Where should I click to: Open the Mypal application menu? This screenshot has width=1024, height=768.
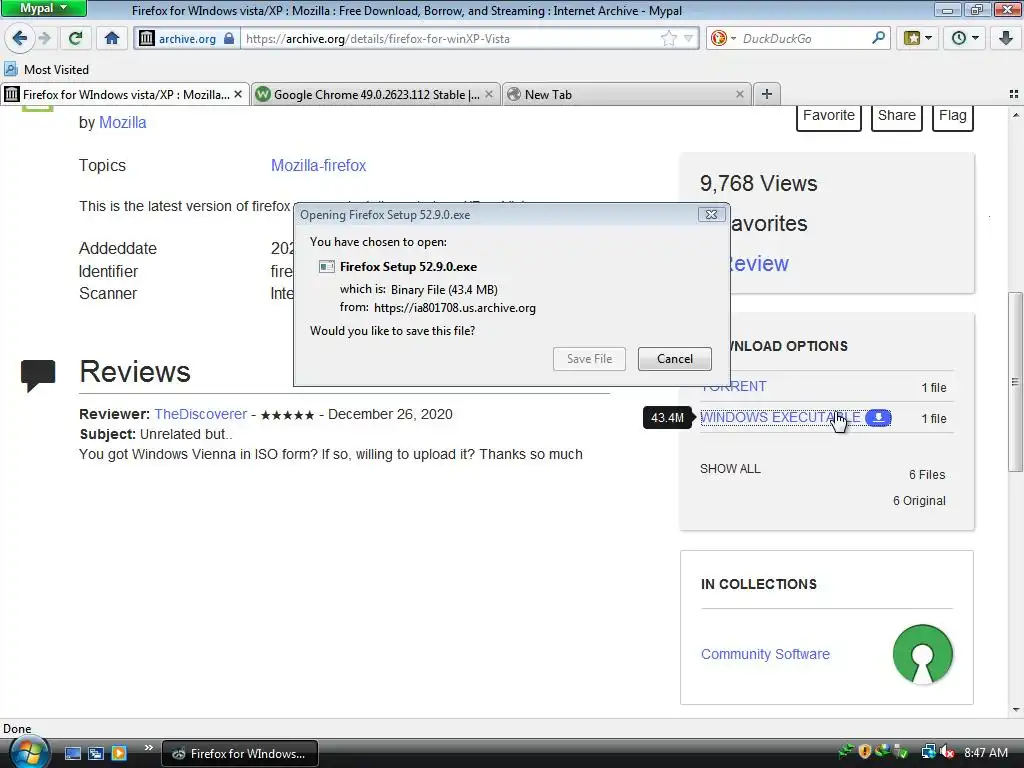pos(43,8)
